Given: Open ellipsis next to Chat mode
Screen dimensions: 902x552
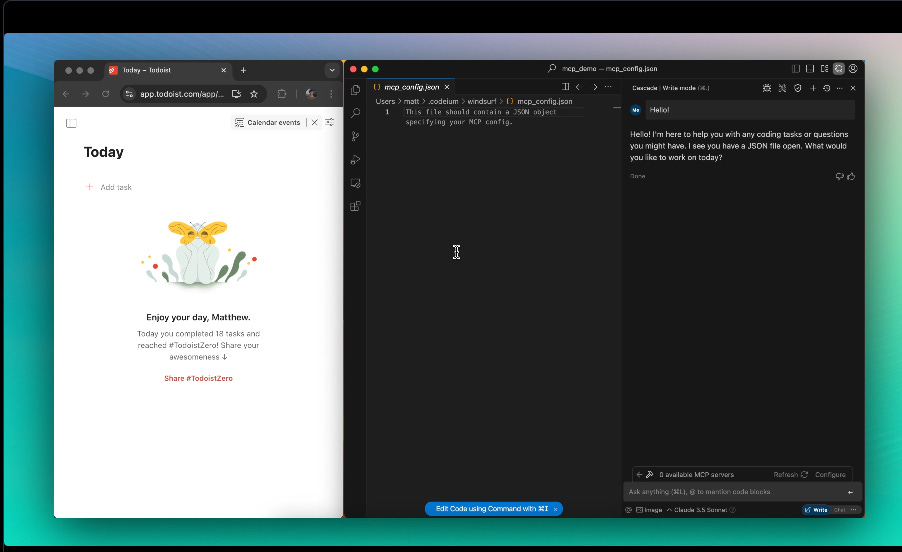Looking at the screenshot, I should tap(854, 510).
